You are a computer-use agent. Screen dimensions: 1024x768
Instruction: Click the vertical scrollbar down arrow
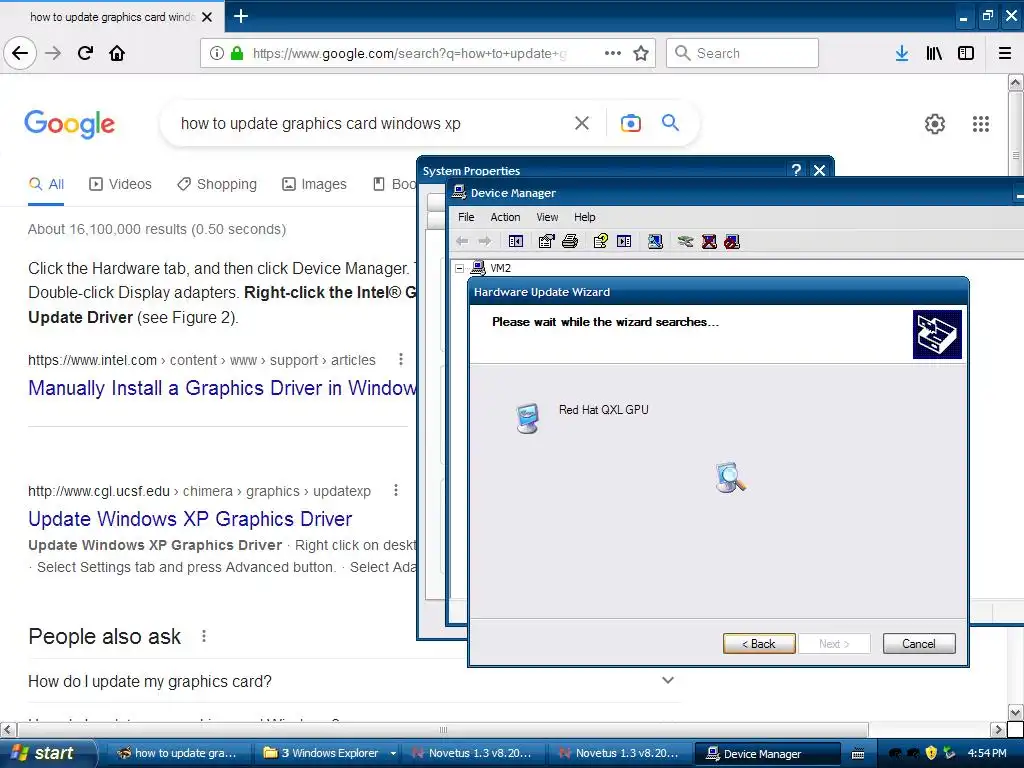[x=1016, y=712]
